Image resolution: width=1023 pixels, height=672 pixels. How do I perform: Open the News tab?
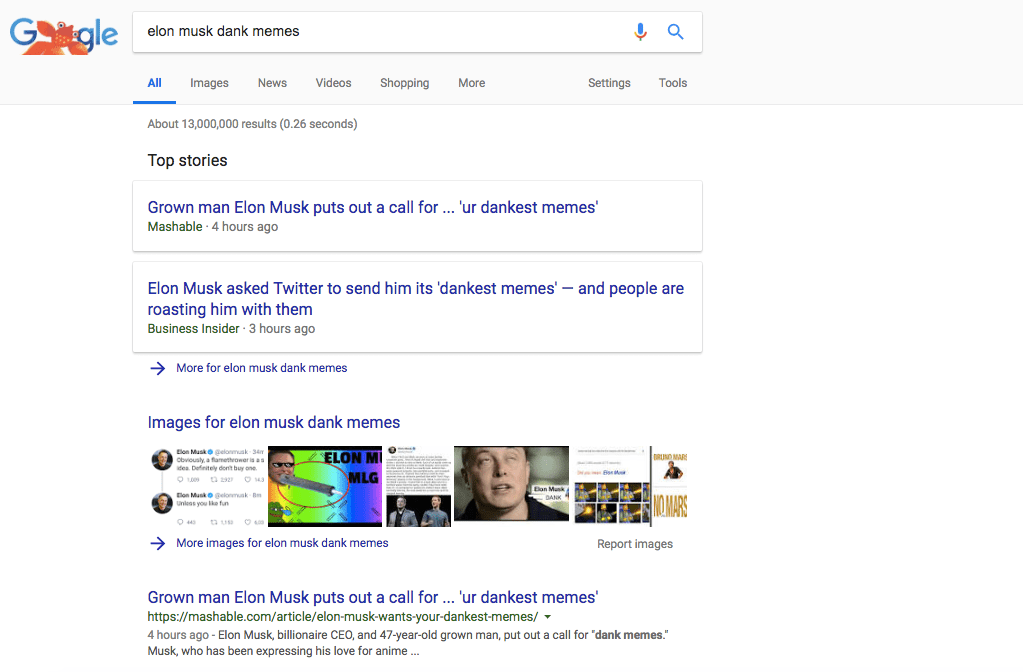(272, 83)
